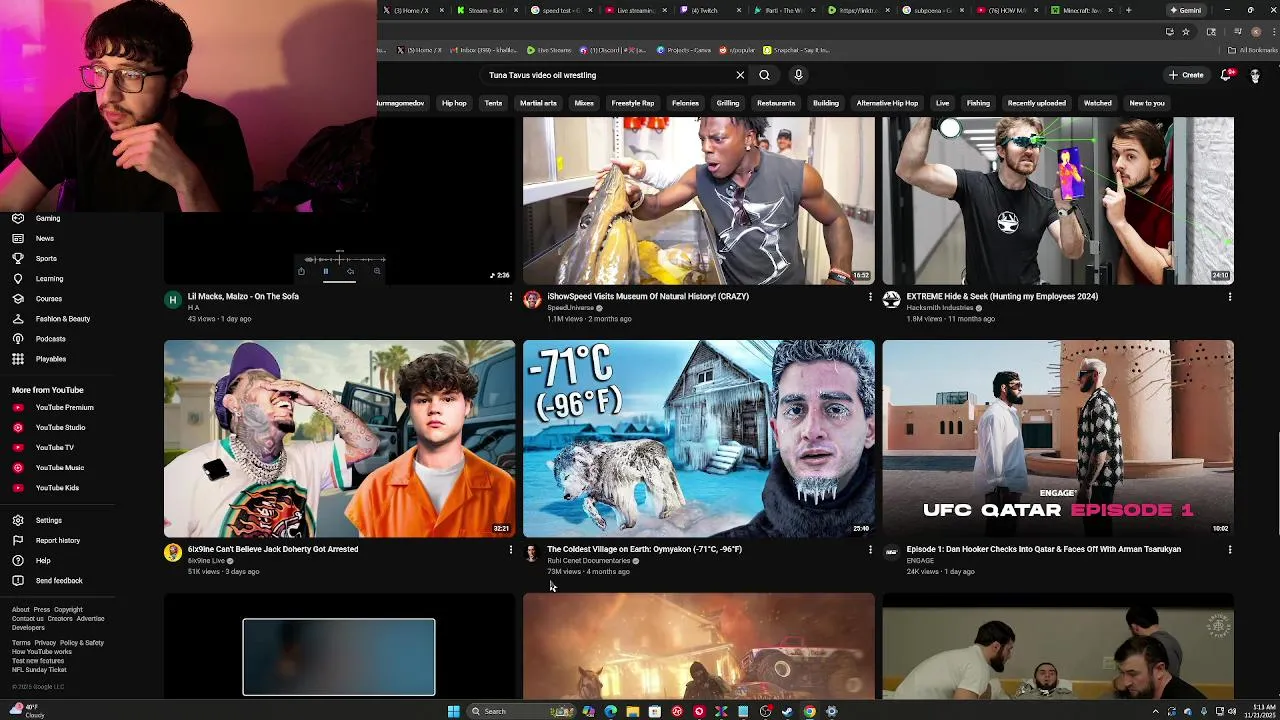Open Courses in the sidebar
The image size is (1280, 720).
(x=48, y=298)
